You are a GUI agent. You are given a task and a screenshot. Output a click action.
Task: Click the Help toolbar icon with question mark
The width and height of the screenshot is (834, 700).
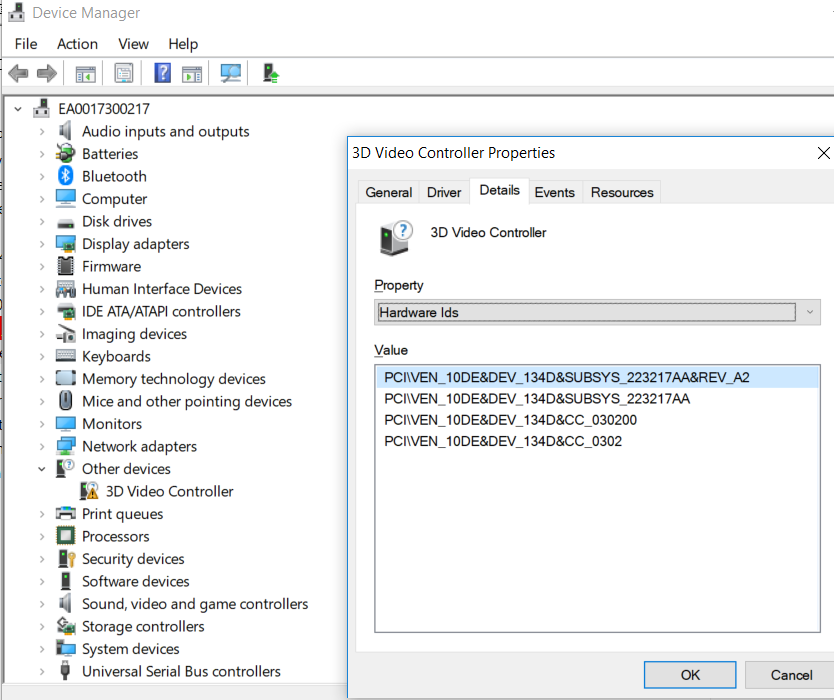click(162, 73)
